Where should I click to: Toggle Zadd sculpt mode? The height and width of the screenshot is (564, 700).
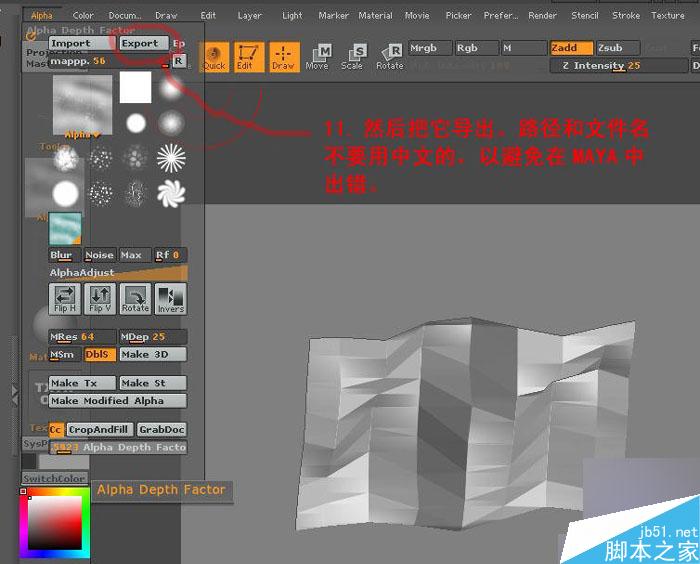[572, 48]
